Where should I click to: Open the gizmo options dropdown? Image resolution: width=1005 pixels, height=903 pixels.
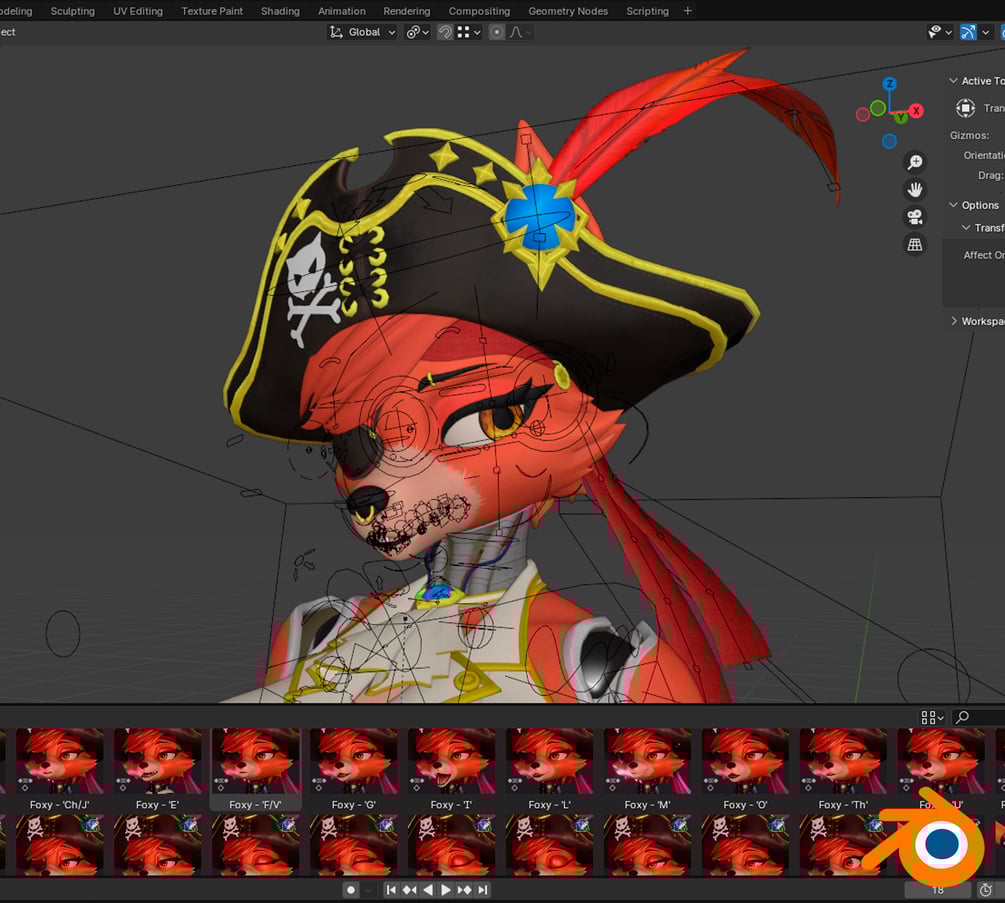[986, 32]
